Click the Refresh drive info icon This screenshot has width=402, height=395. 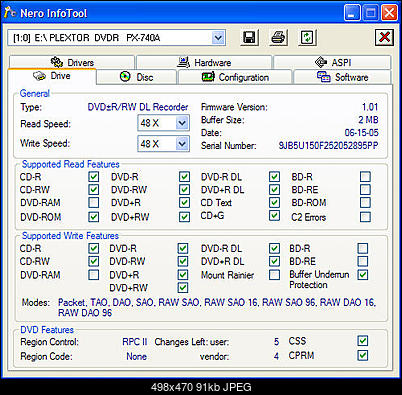coord(307,37)
